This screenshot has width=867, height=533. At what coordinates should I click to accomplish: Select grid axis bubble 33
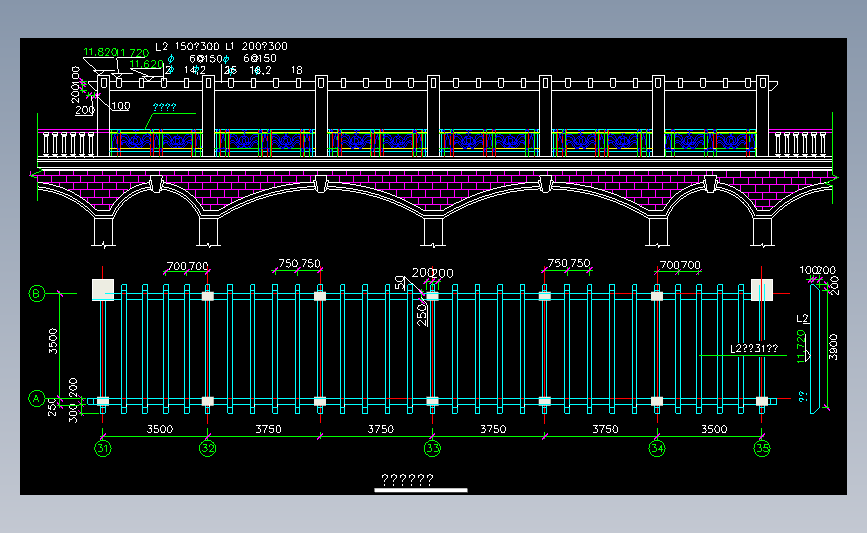point(432,448)
